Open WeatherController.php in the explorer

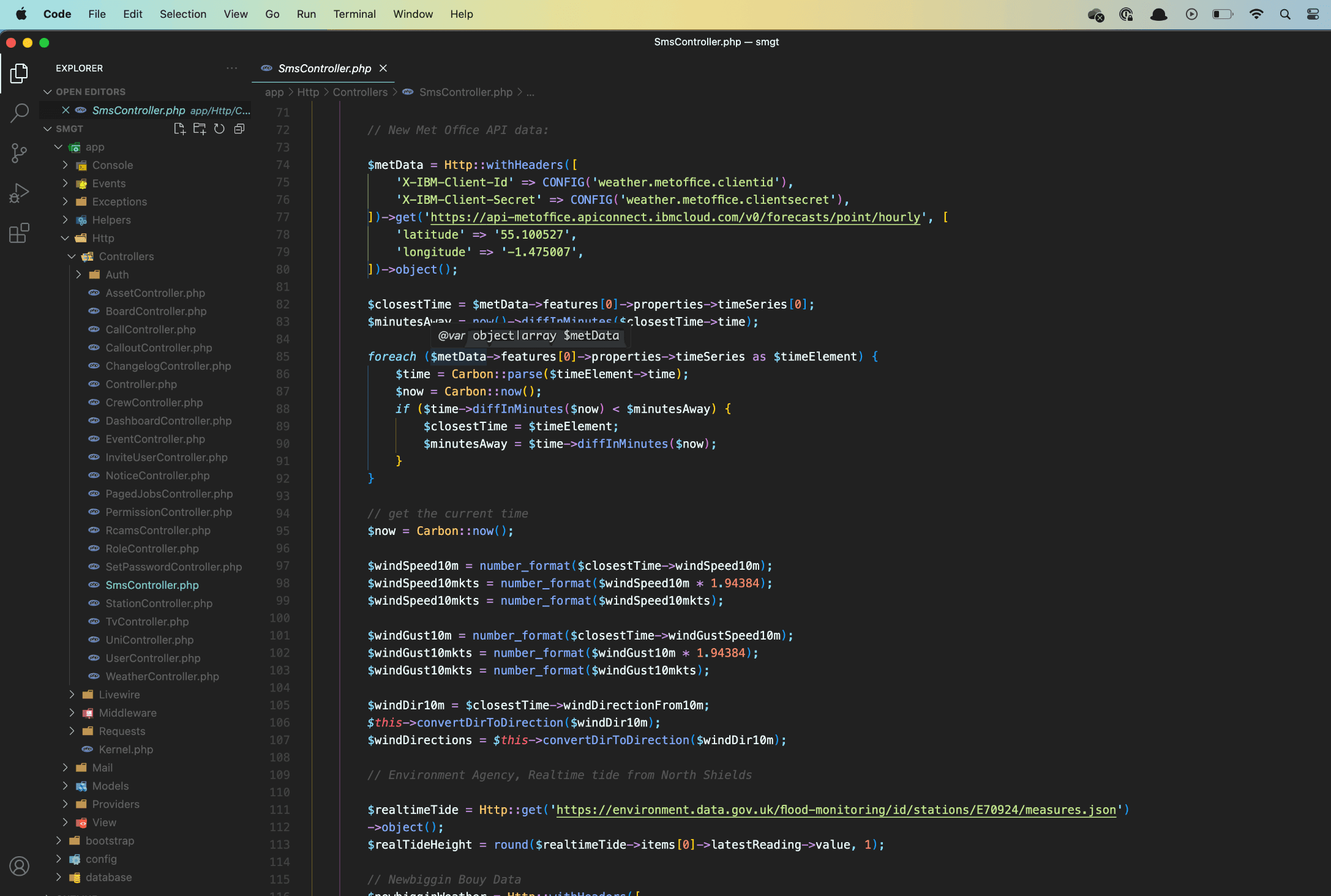coord(162,676)
